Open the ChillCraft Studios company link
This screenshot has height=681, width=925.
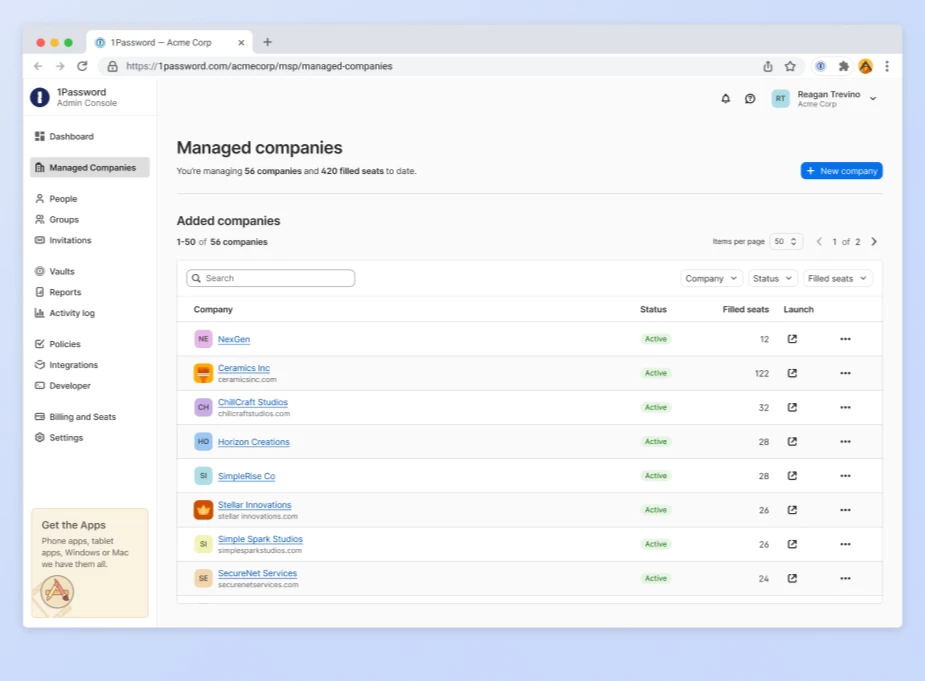252,402
